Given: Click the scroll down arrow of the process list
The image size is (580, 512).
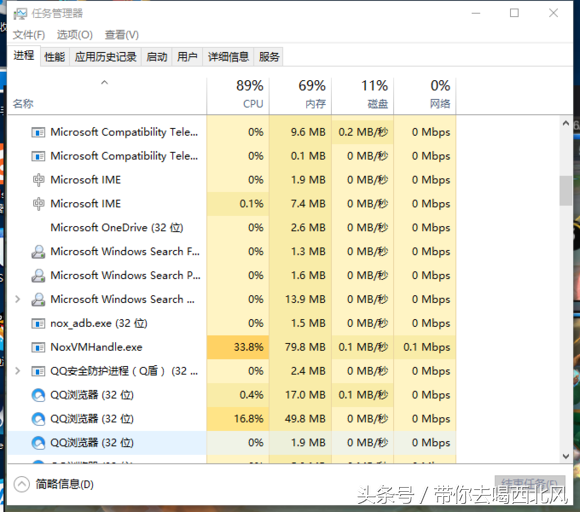Looking at the screenshot, I should point(566,457).
